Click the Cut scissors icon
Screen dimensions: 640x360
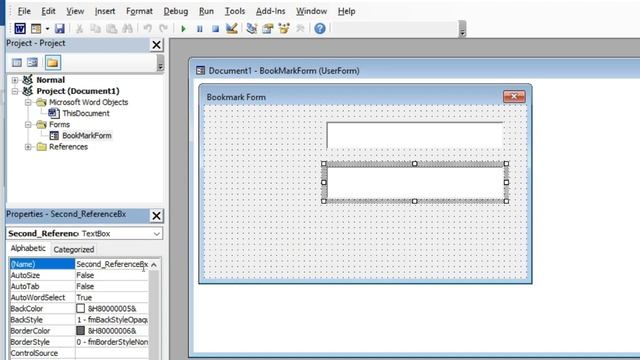pyautogui.click(x=80, y=29)
